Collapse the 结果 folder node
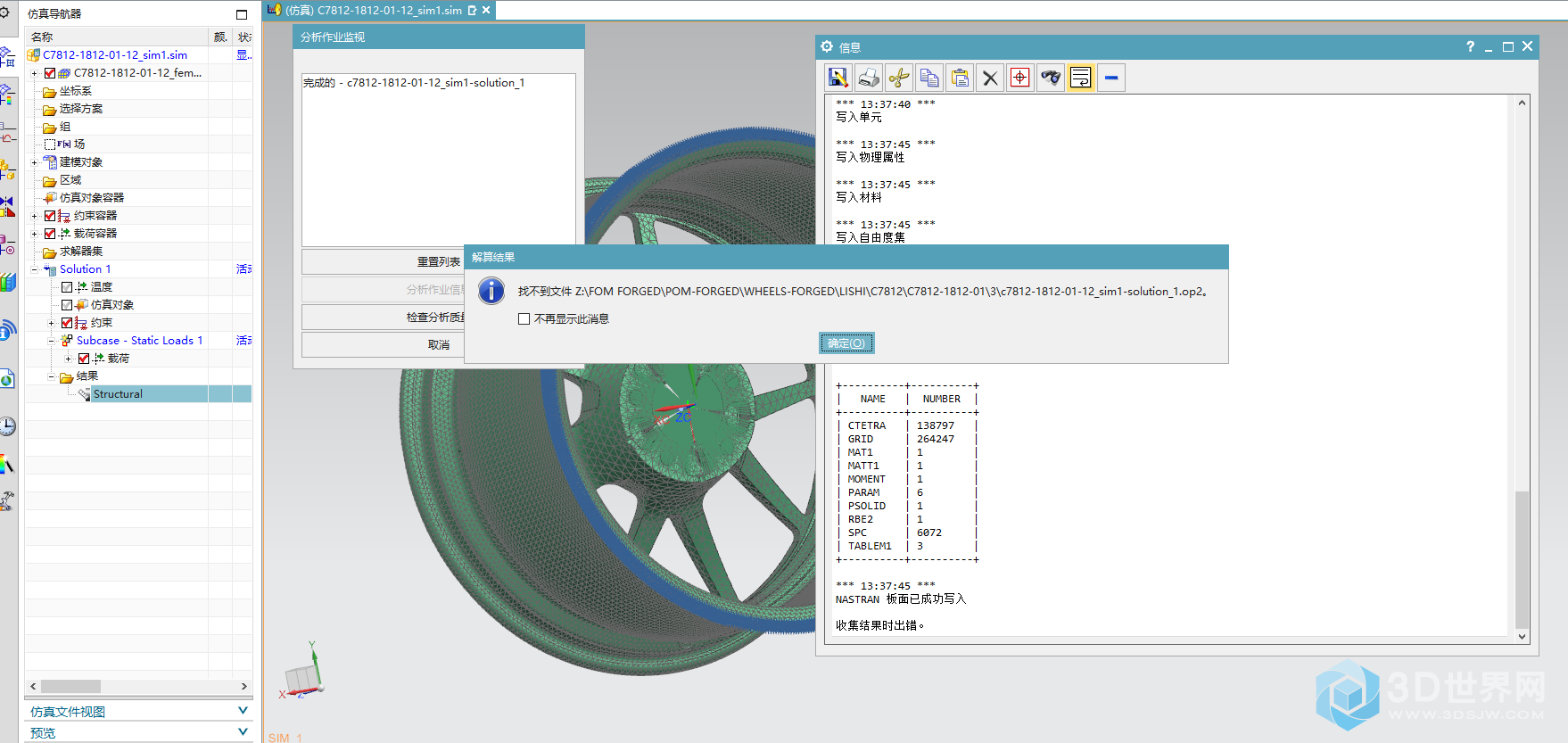The height and width of the screenshot is (743, 1568). 51,376
